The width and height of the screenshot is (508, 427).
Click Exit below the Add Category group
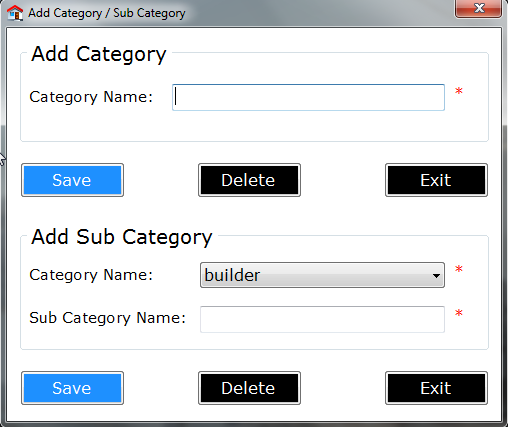(x=436, y=180)
